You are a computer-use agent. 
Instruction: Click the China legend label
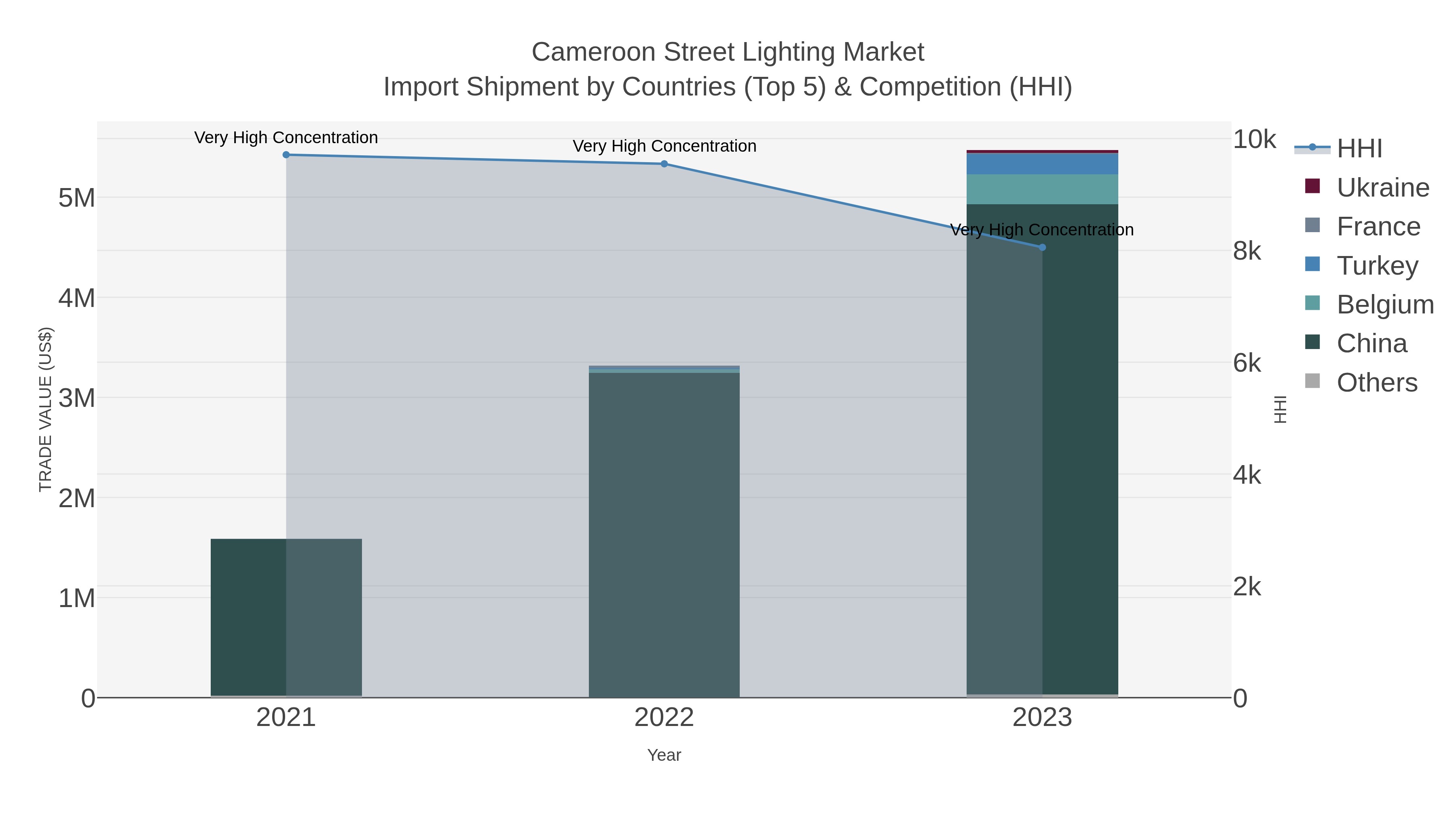coord(1372,343)
